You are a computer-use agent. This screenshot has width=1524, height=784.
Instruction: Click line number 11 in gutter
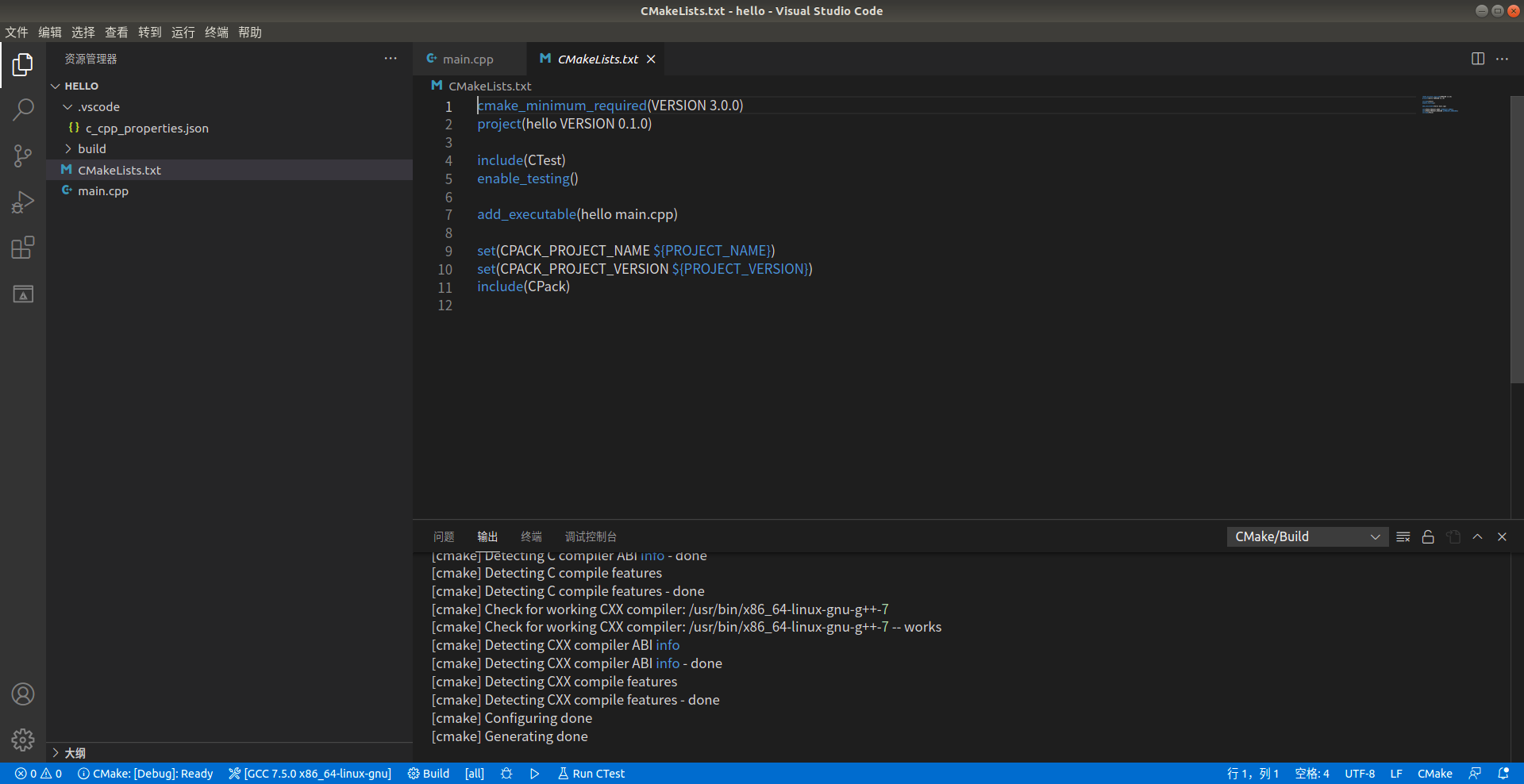coord(445,287)
